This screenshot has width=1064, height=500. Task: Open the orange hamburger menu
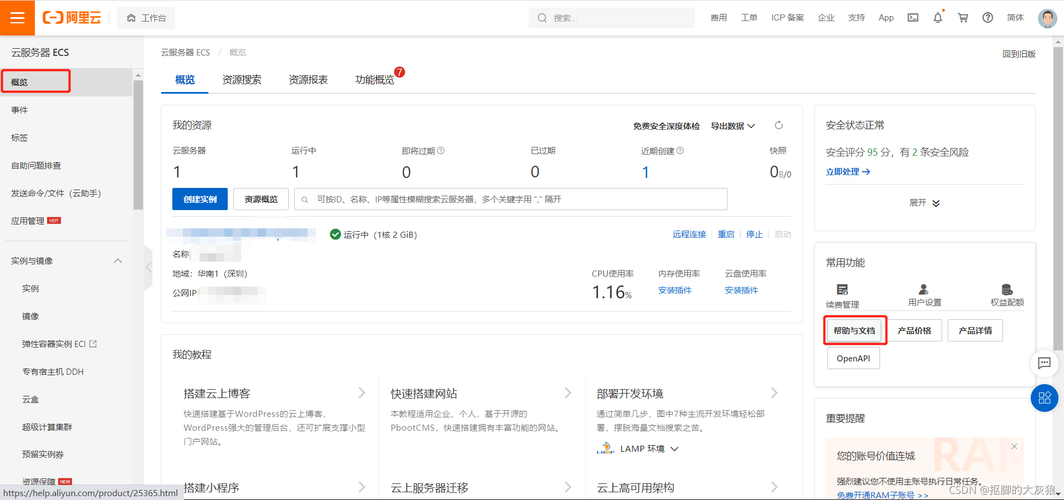pyautogui.click(x=17, y=18)
